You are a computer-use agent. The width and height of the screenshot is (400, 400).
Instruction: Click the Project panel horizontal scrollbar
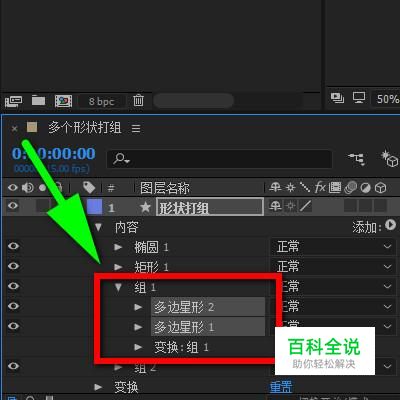tap(194, 101)
